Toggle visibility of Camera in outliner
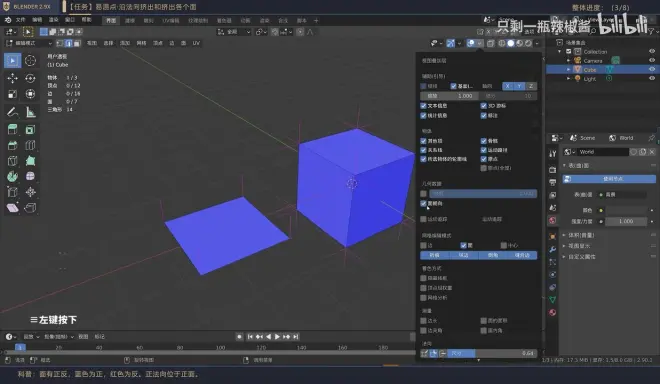 [652, 61]
